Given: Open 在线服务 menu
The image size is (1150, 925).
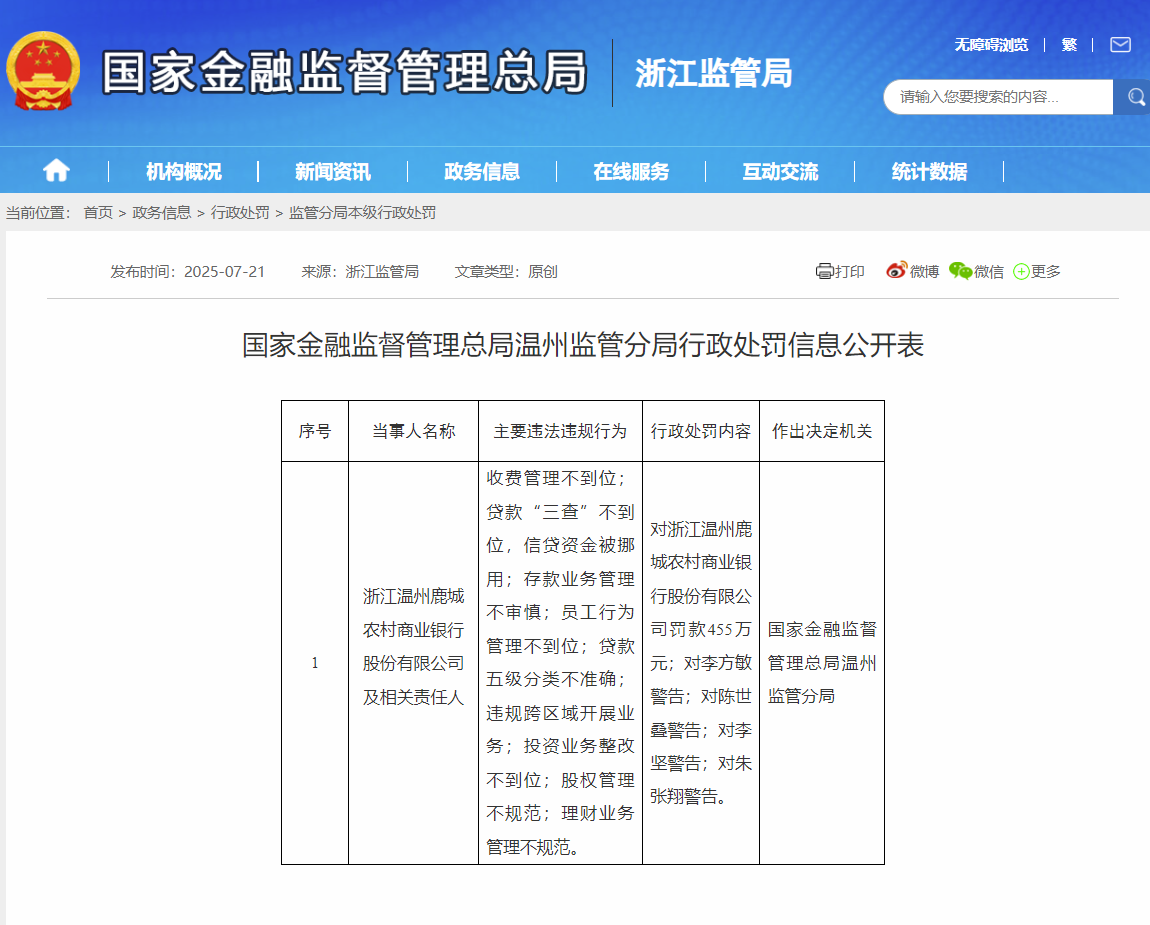Looking at the screenshot, I should [x=631, y=172].
